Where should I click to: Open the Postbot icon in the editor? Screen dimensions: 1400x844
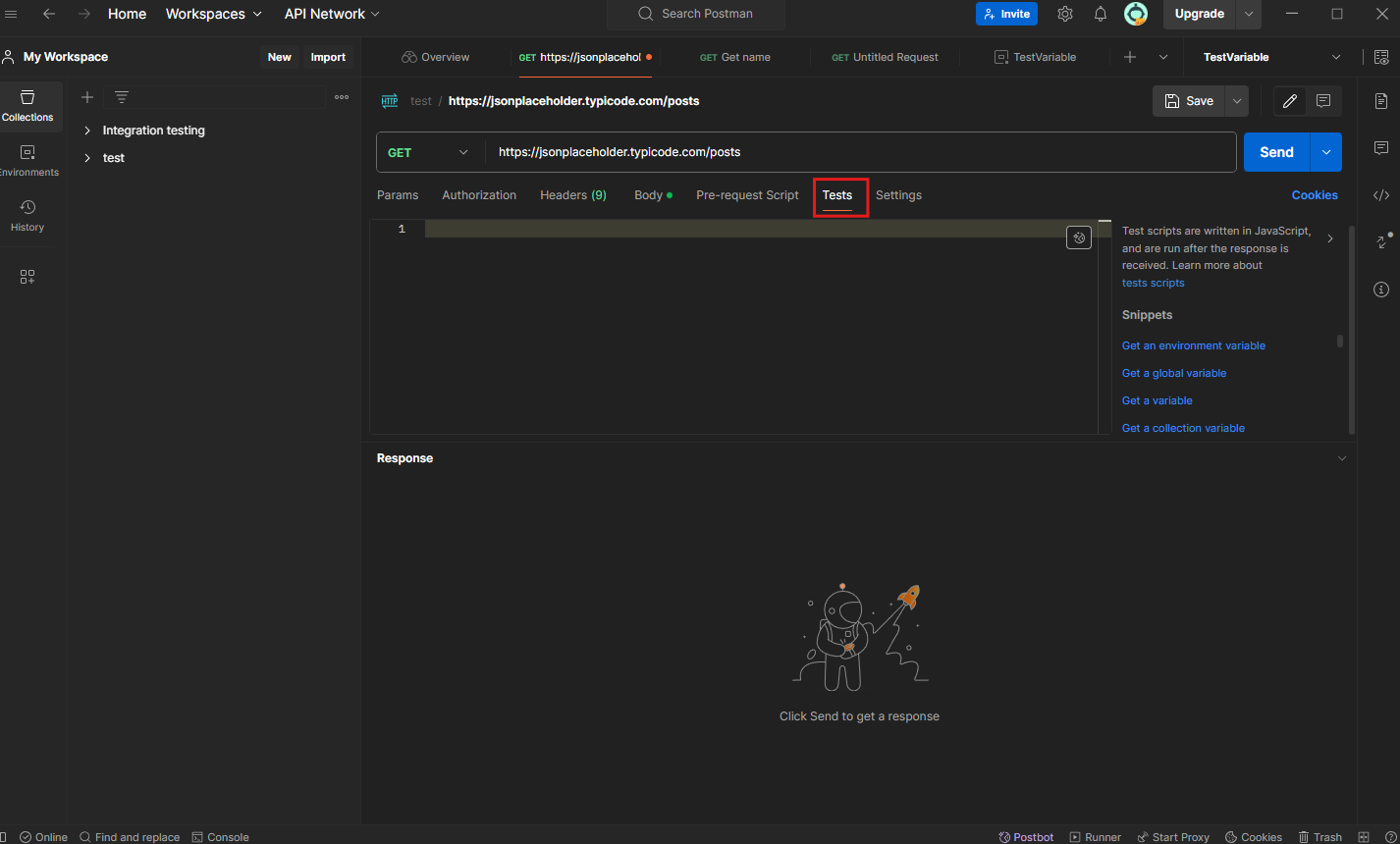pyautogui.click(x=1079, y=237)
